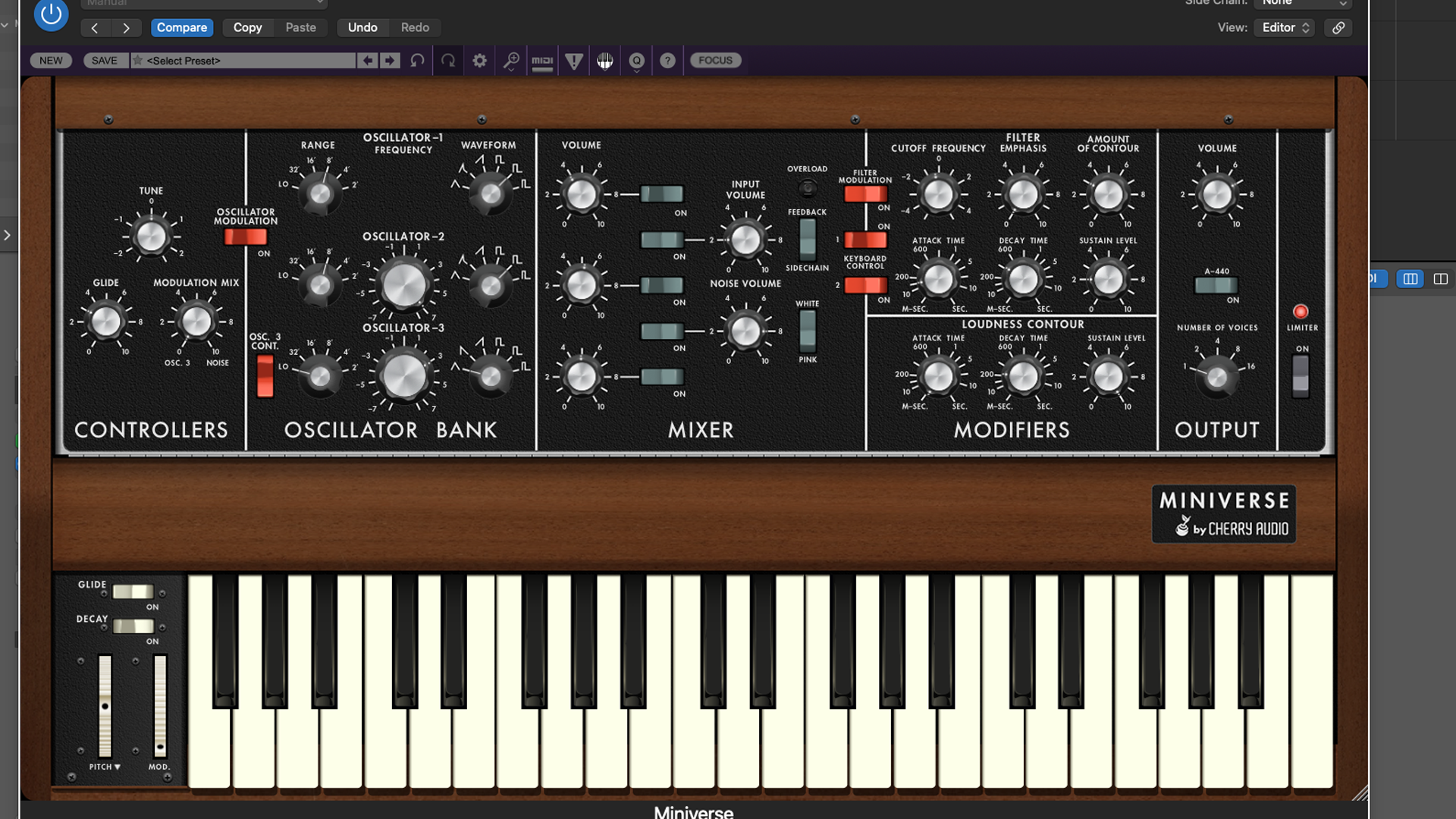Image resolution: width=1456 pixels, height=819 pixels.
Task: Click the keyboard globe icon in toolbar
Action: (x=604, y=61)
